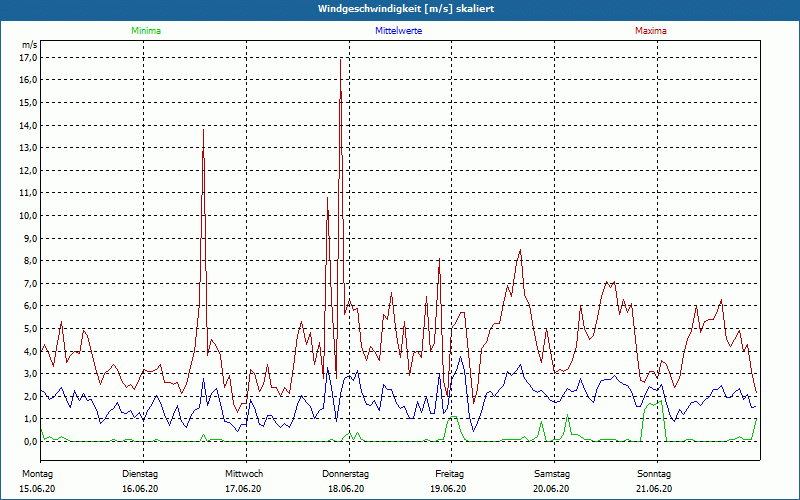Click the 'Montag' day label
The image size is (800, 500).
tap(37, 474)
